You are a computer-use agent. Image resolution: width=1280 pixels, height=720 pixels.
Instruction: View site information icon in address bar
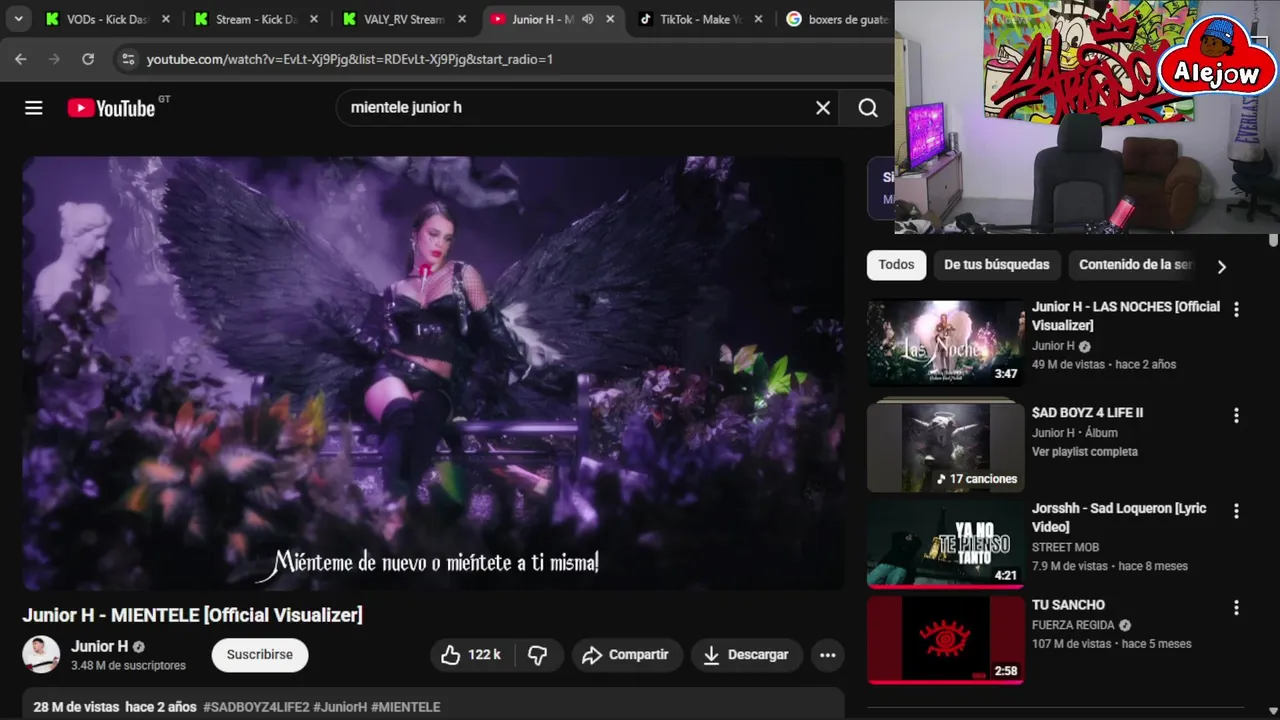128,59
